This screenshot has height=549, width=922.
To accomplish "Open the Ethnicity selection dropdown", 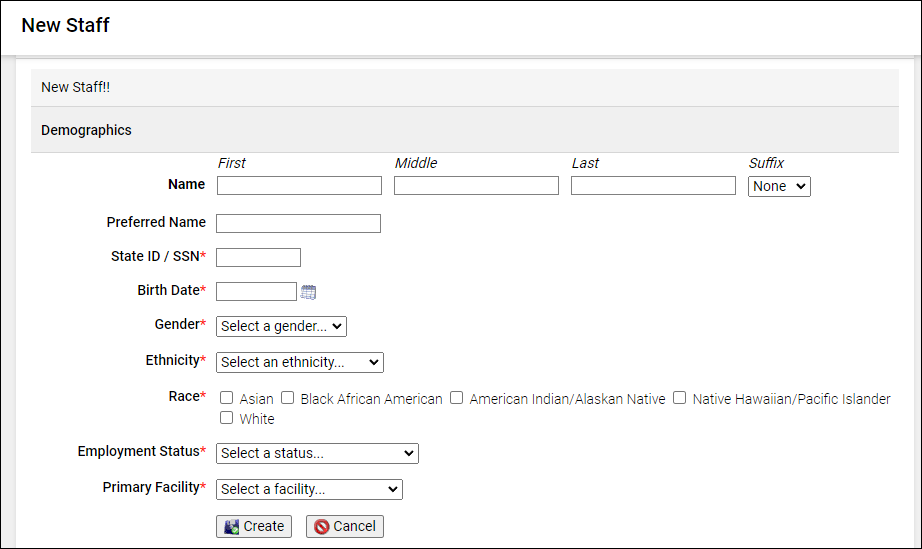I will tap(299, 362).
